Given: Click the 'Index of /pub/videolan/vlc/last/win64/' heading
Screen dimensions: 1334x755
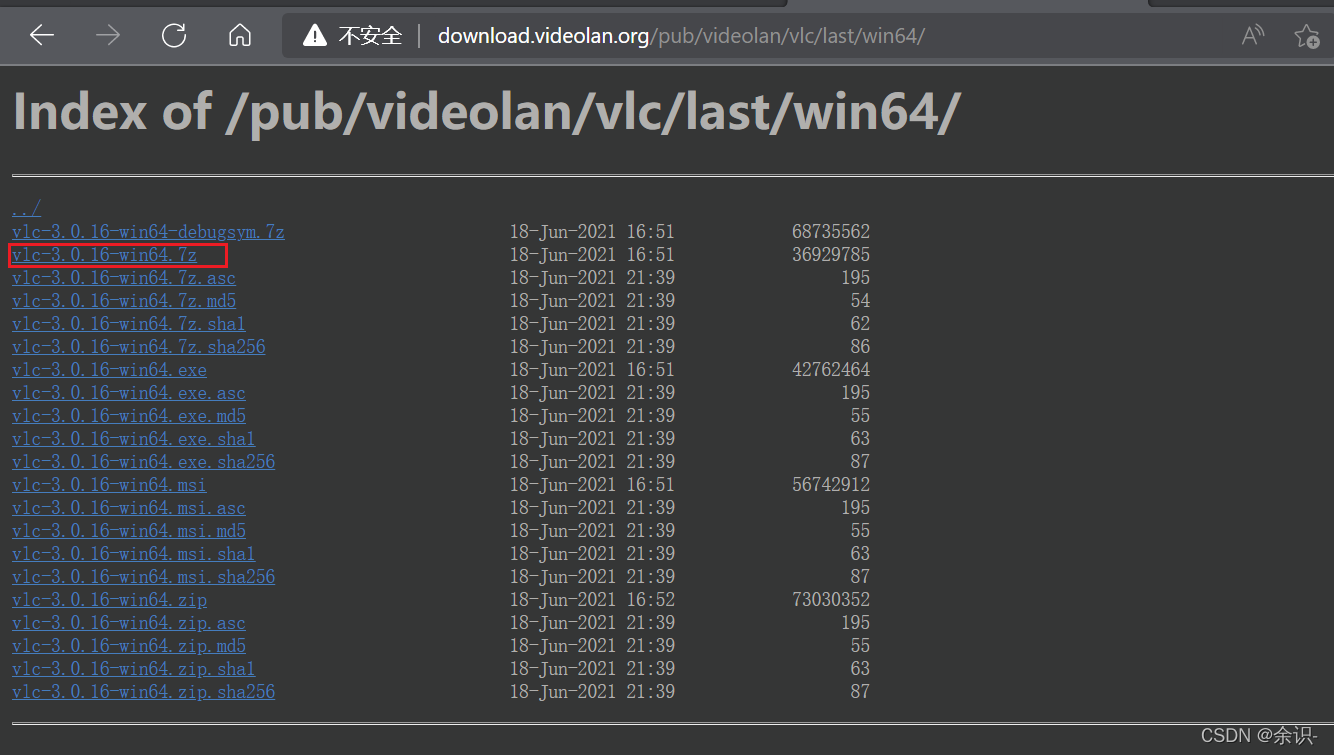Looking at the screenshot, I should (x=487, y=112).
